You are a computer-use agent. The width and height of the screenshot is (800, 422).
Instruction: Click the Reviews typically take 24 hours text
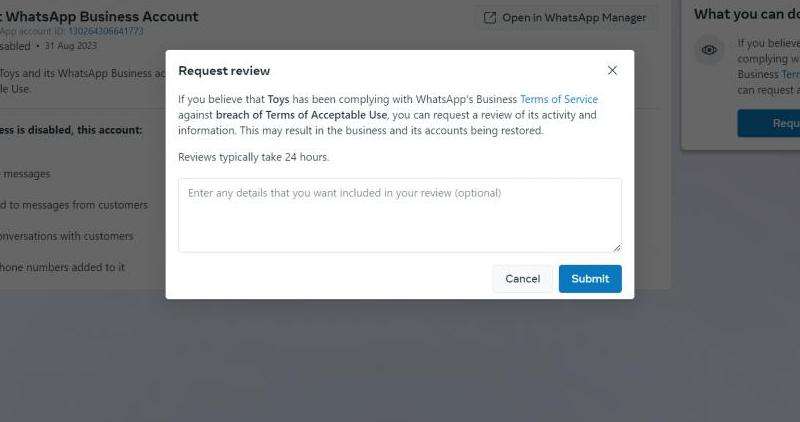pyautogui.click(x=254, y=157)
